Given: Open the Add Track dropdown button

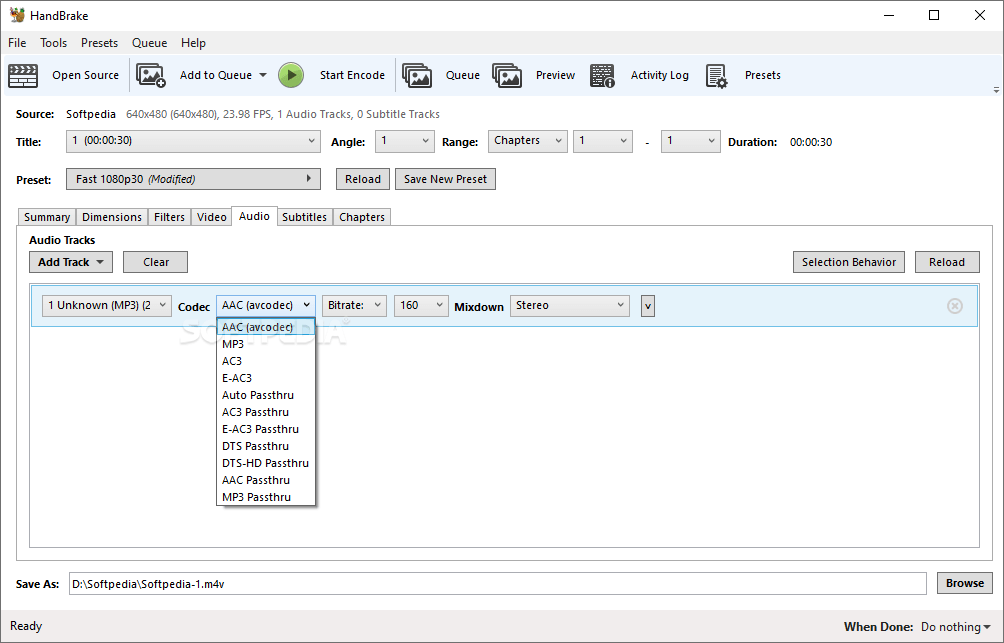Looking at the screenshot, I should [70, 262].
